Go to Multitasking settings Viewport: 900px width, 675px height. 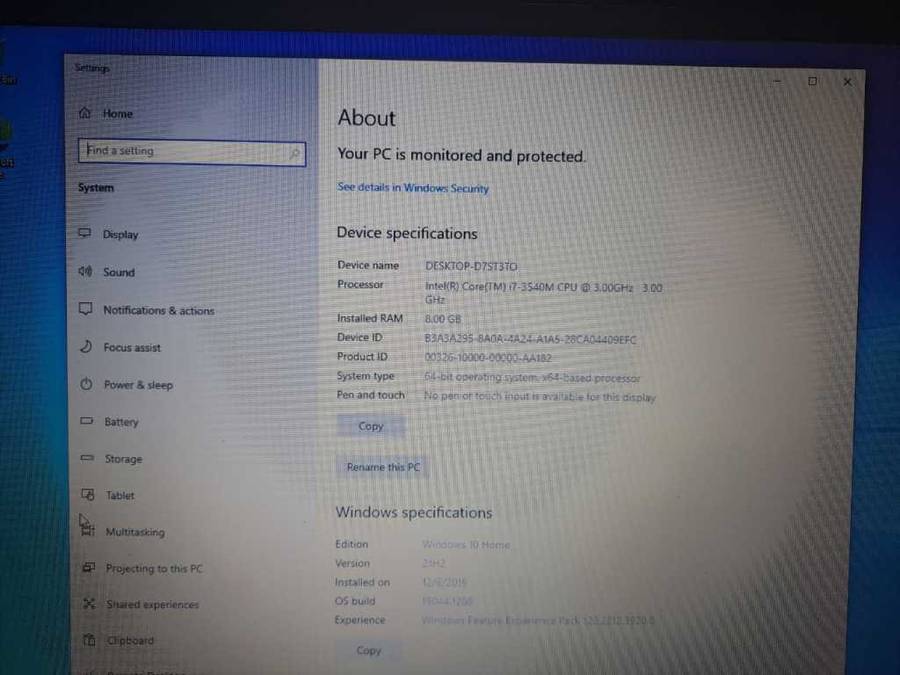134,532
